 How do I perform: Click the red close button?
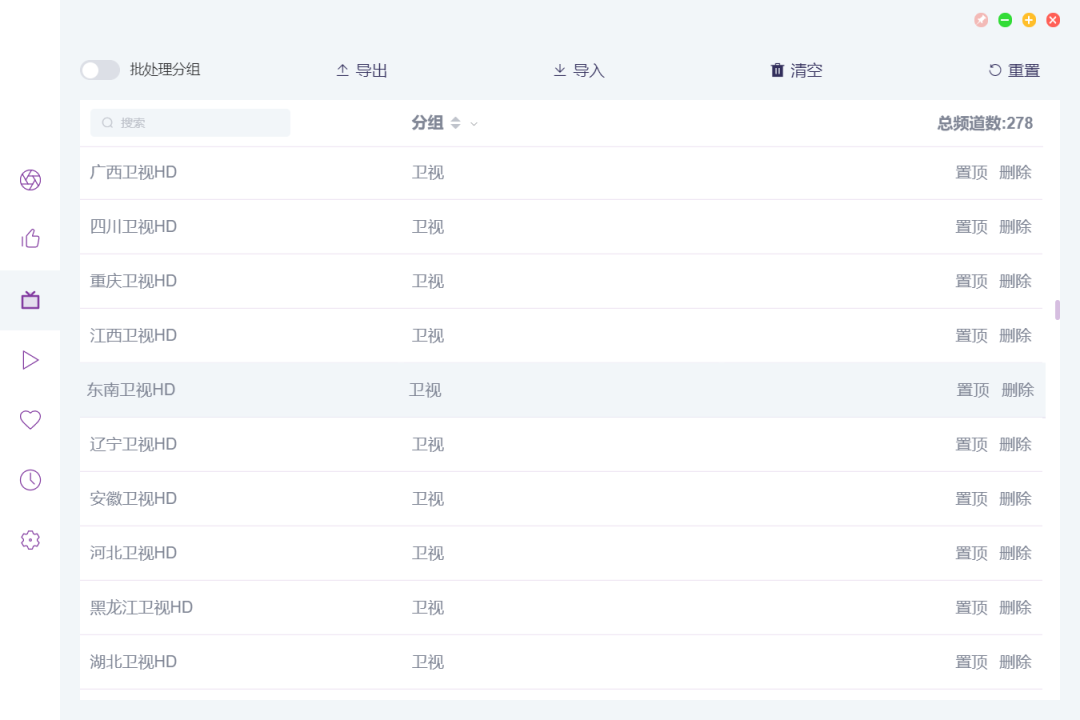tap(1053, 20)
